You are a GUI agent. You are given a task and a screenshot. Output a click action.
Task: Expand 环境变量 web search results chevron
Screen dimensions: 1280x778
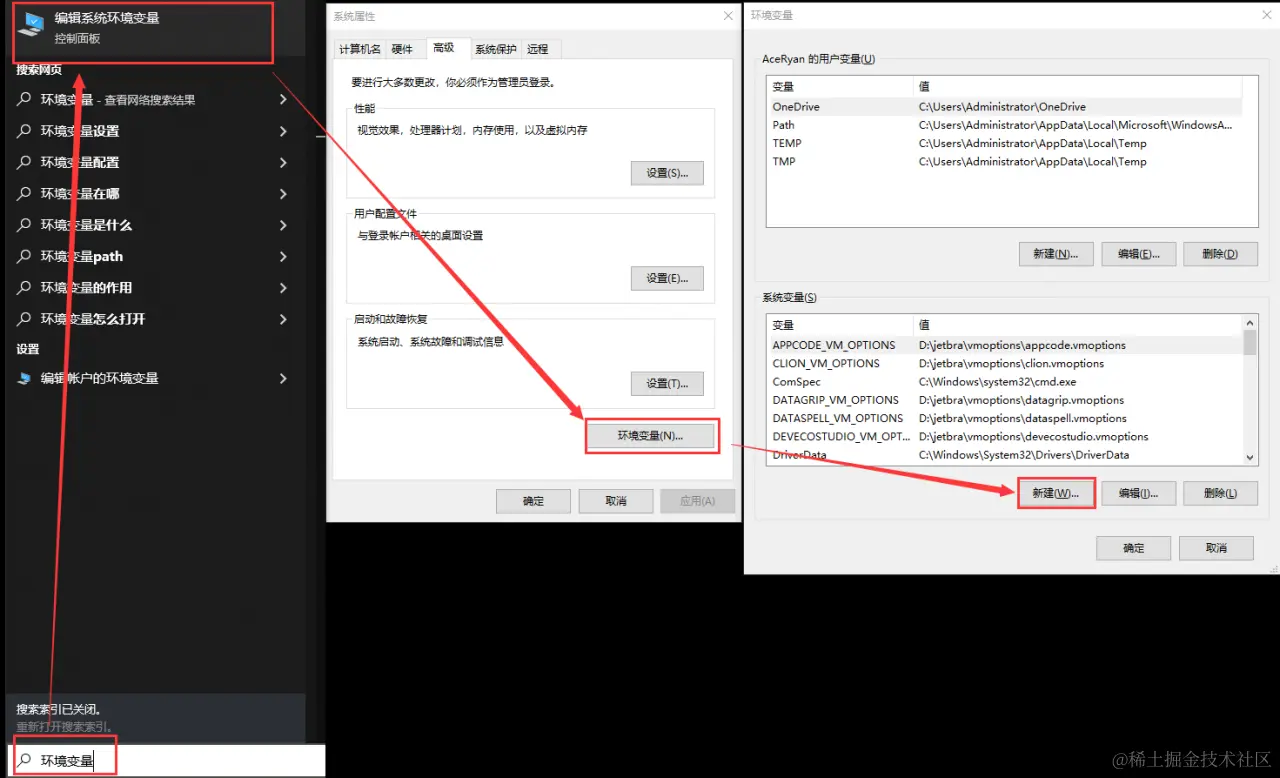tap(284, 100)
